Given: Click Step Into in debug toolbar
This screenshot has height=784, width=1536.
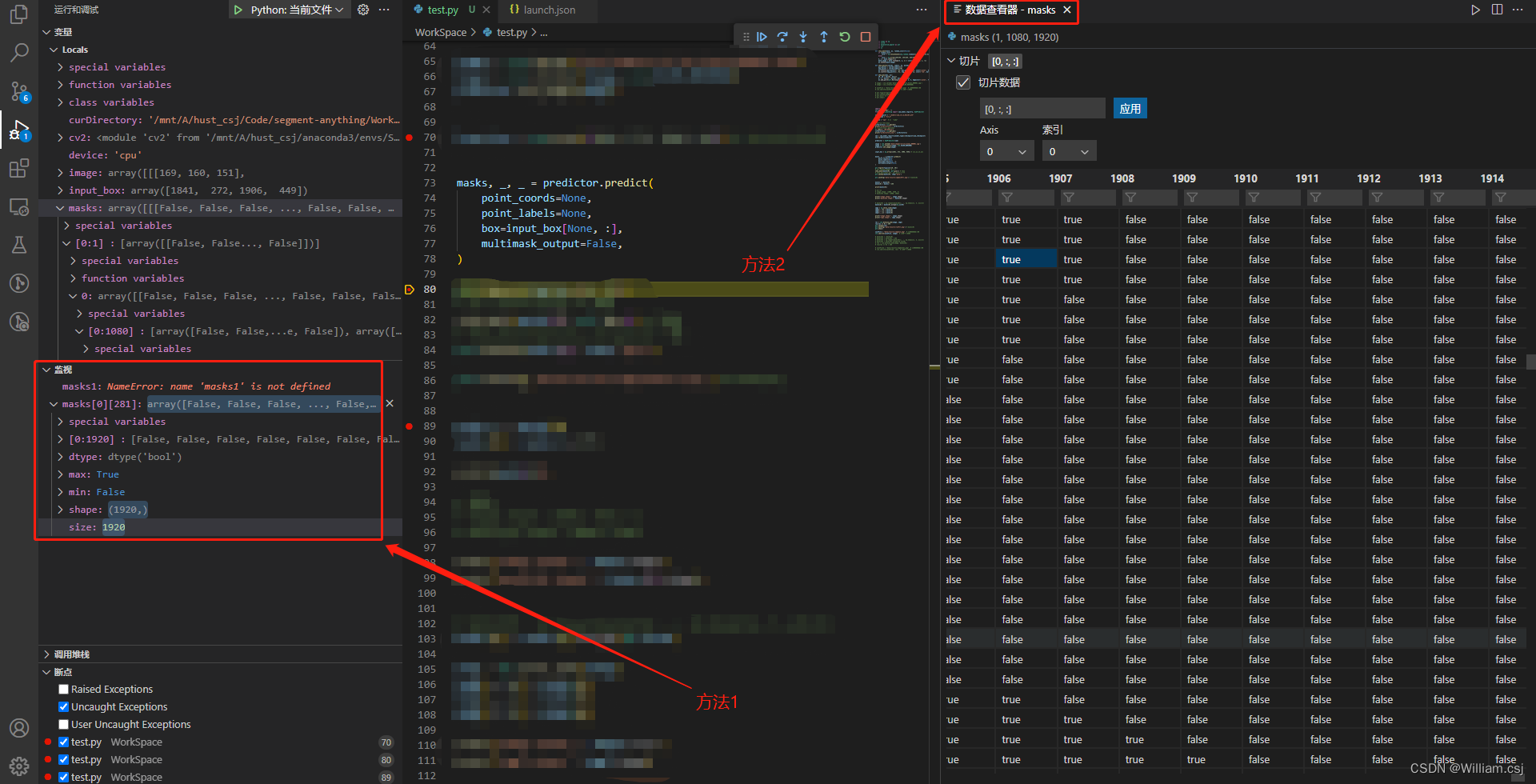Looking at the screenshot, I should [803, 37].
